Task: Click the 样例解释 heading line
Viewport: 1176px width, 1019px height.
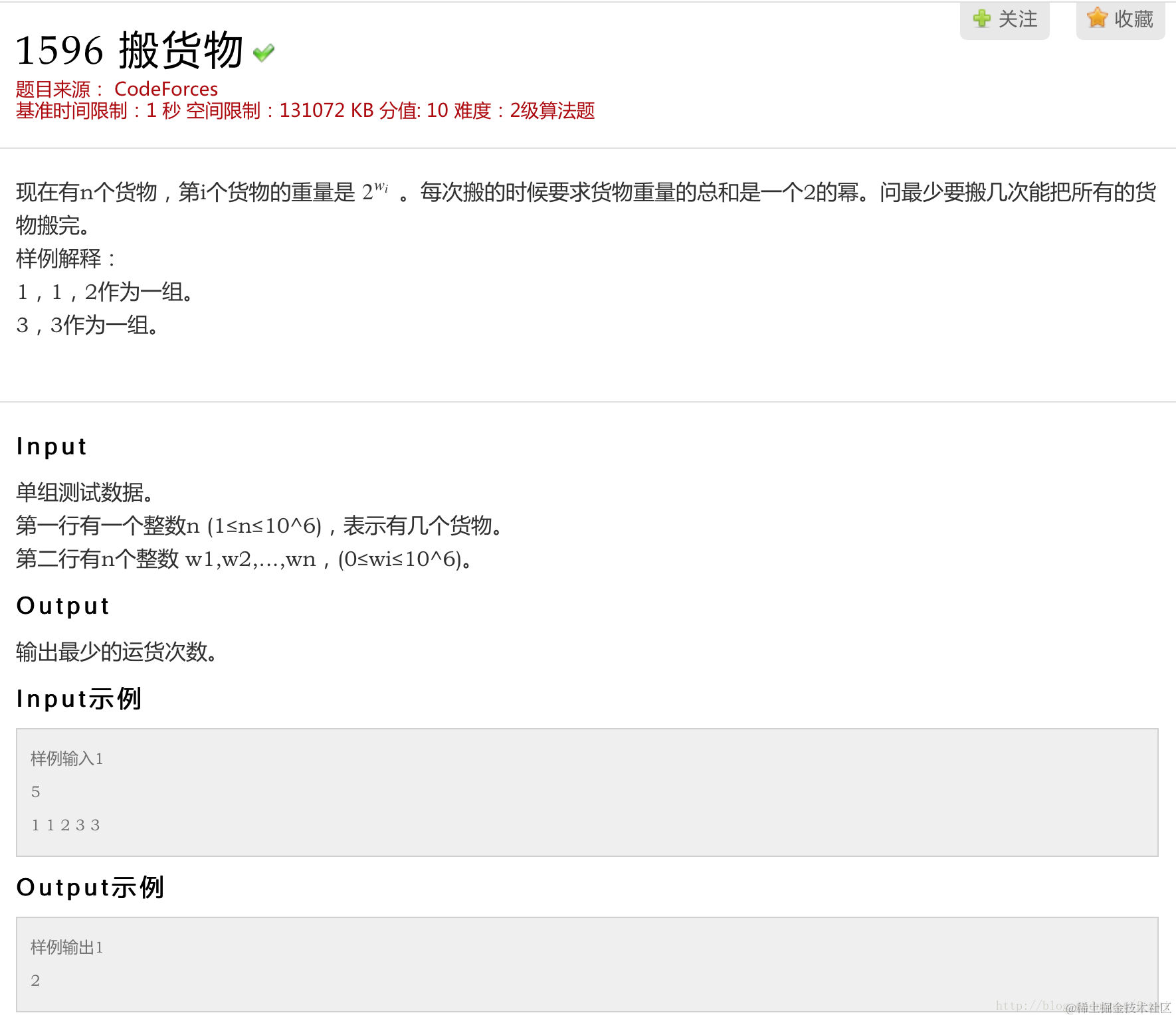Action: (x=66, y=258)
